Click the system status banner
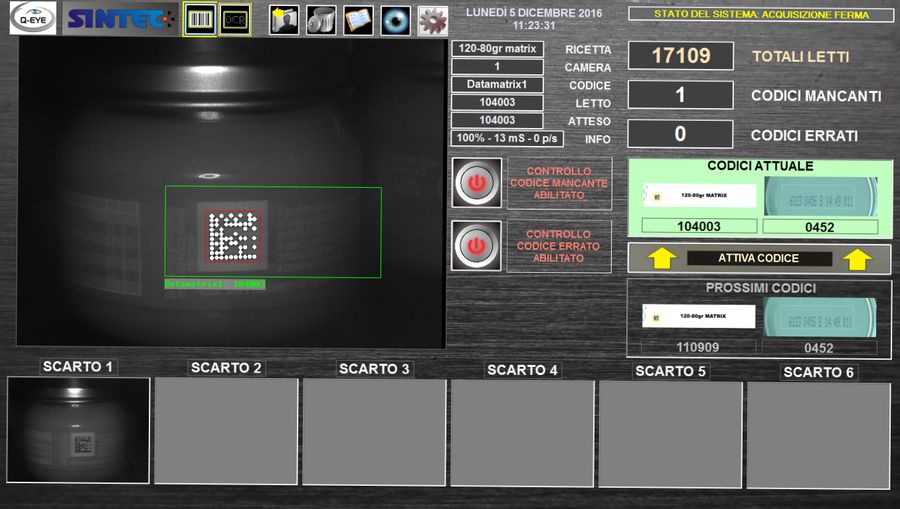The image size is (900, 509). click(761, 14)
